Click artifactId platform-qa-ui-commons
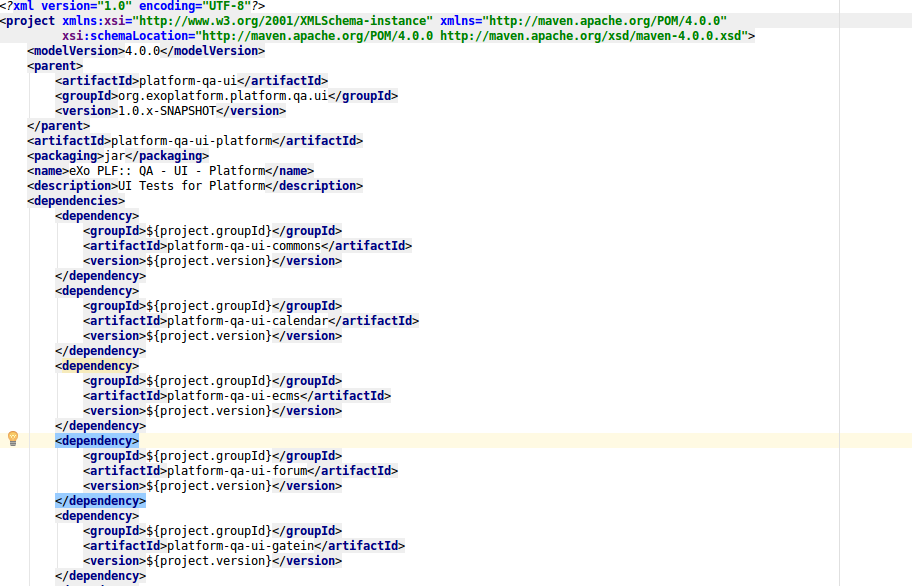Screen dimensions: 912x586 tap(247, 246)
